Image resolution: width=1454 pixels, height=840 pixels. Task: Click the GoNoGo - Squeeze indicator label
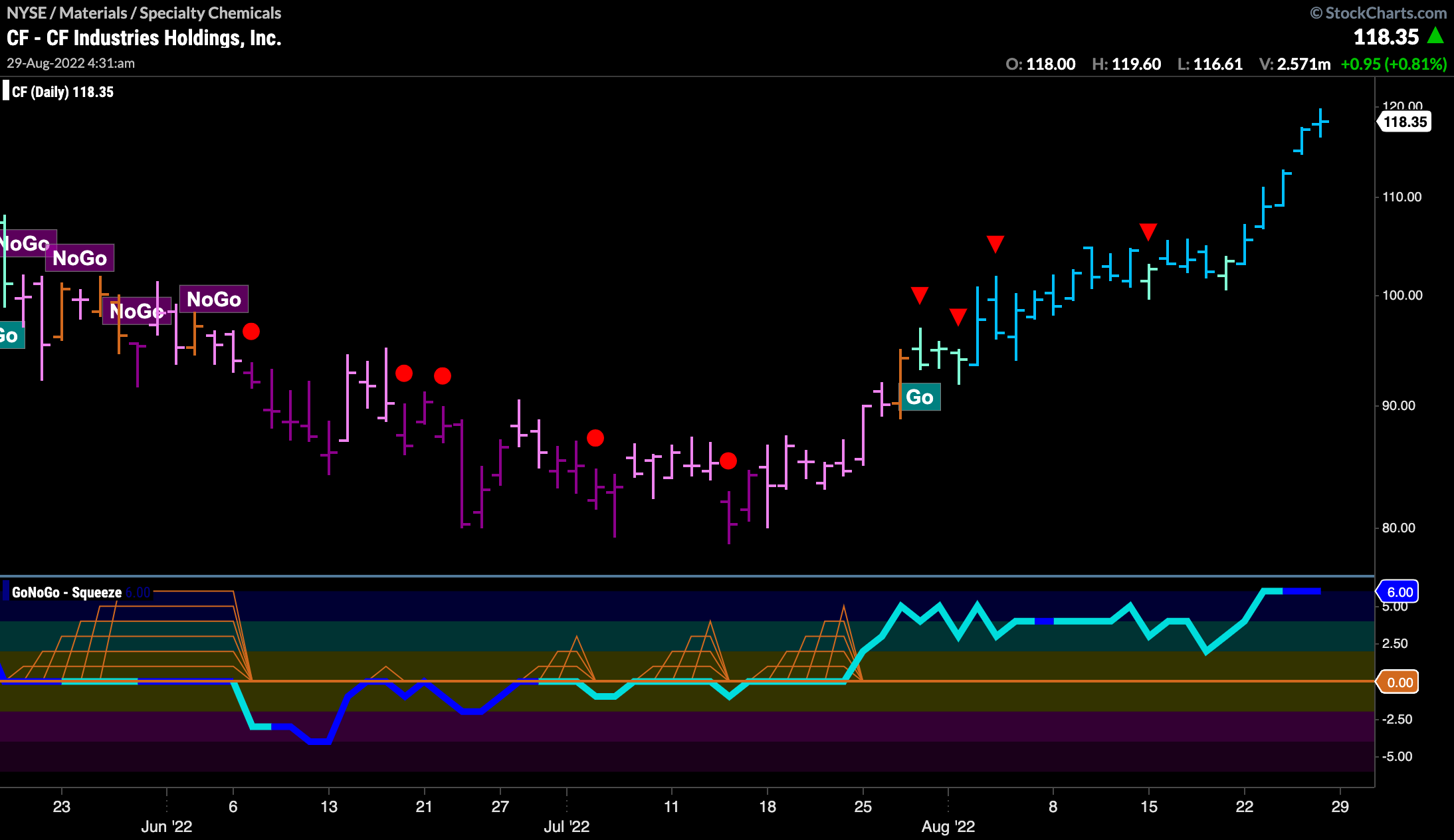click(x=66, y=592)
